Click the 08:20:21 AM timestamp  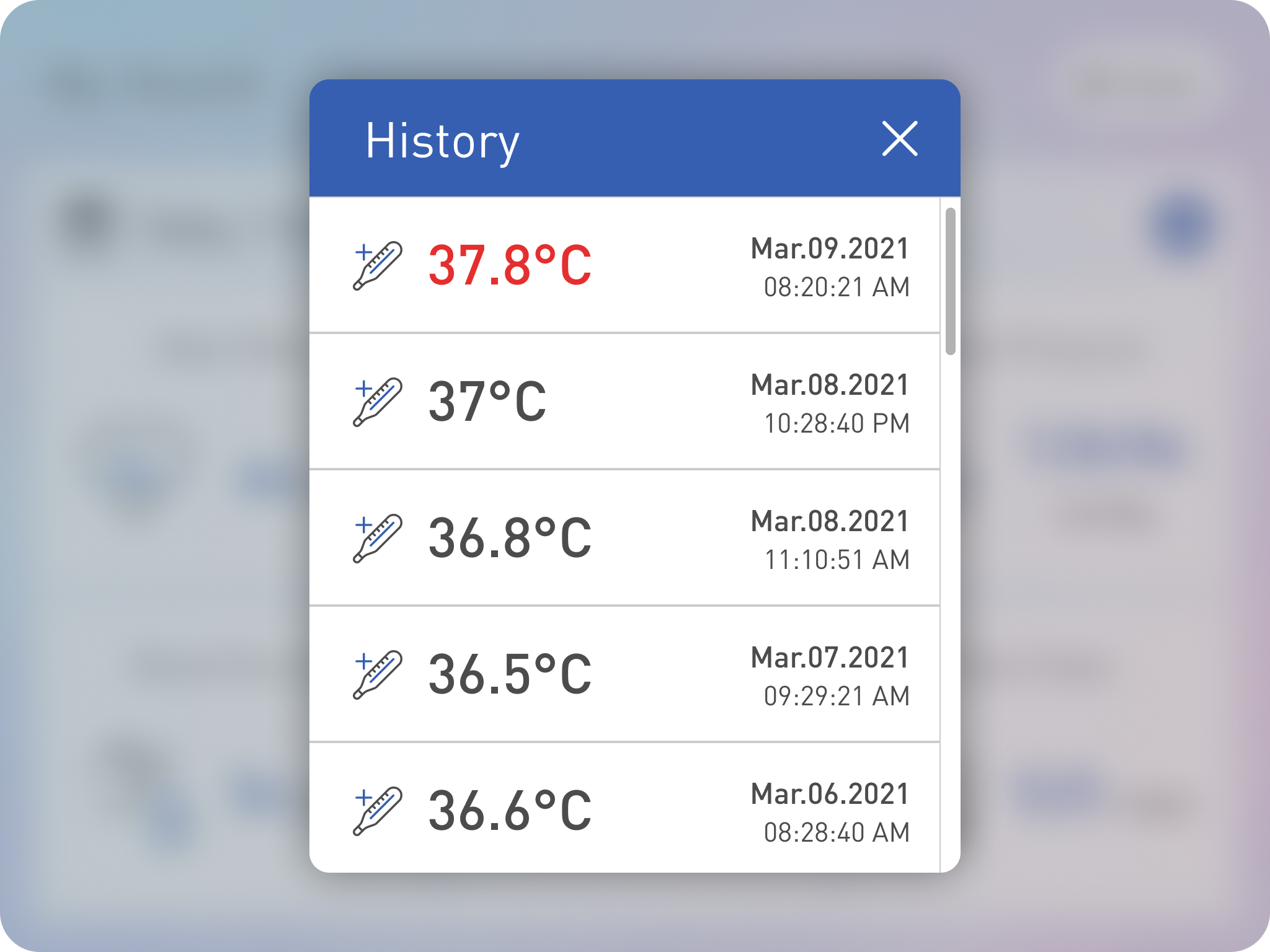pyautogui.click(x=837, y=288)
